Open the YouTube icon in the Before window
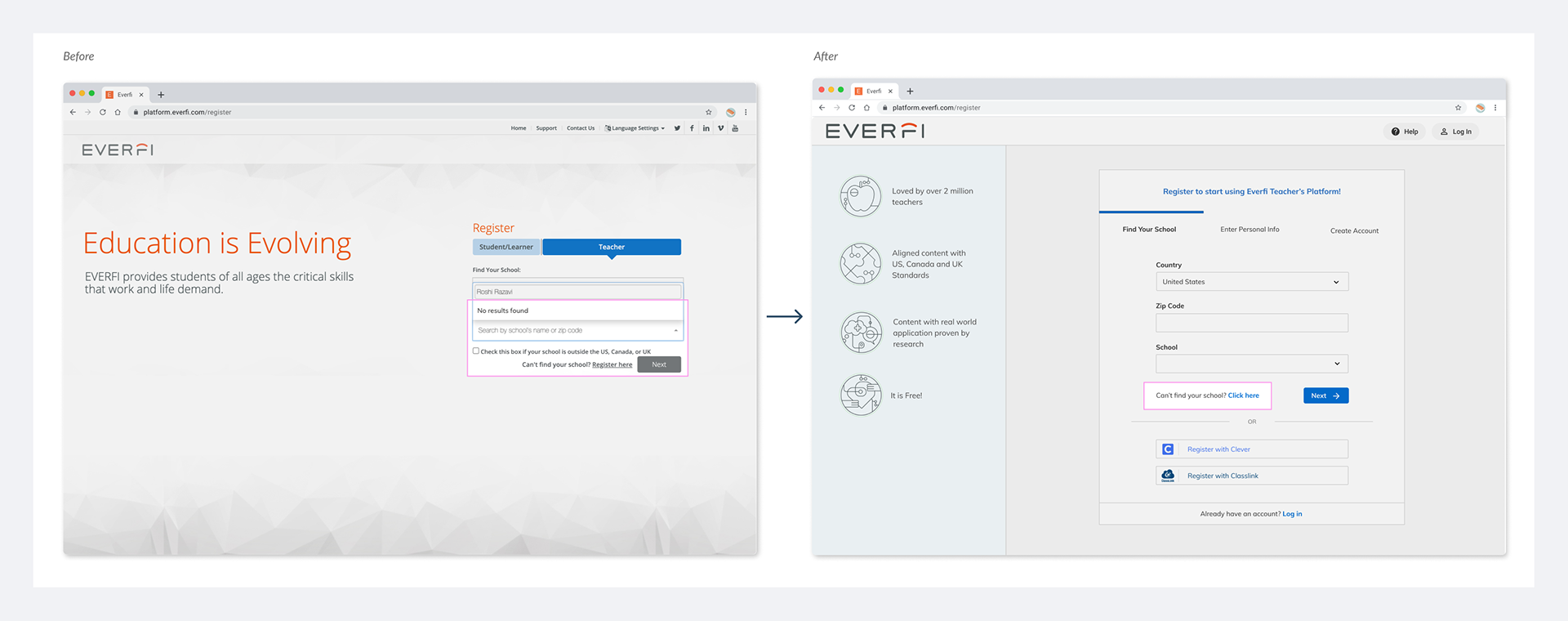This screenshot has width=1568, height=621. click(x=735, y=128)
